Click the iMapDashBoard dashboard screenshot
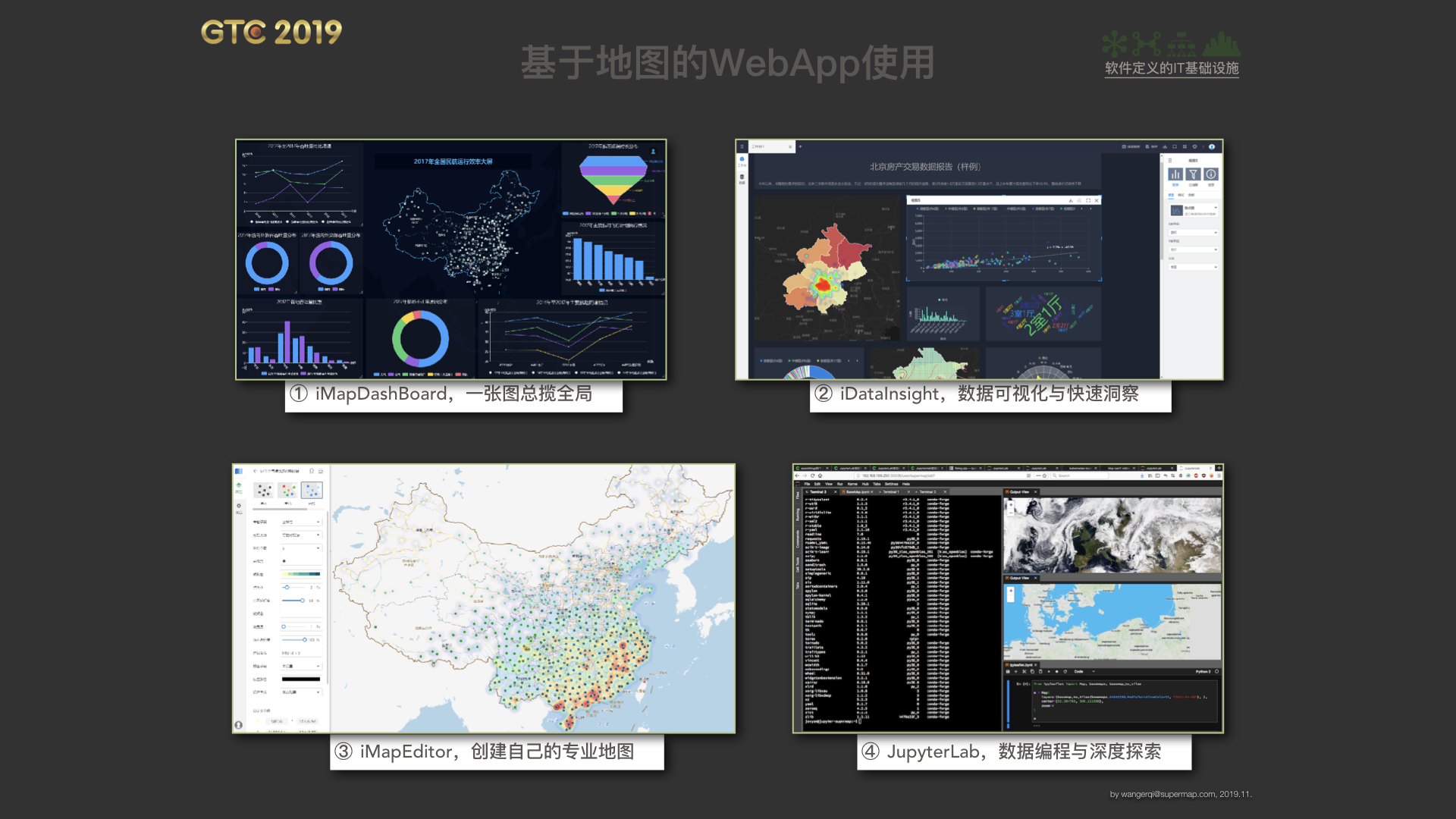 451,259
